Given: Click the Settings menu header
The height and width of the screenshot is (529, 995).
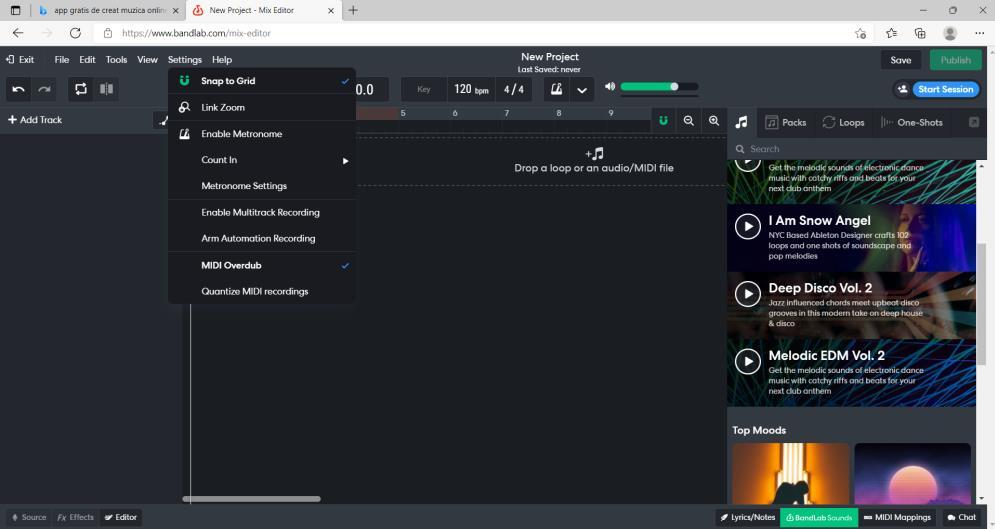Looking at the screenshot, I should (x=185, y=60).
